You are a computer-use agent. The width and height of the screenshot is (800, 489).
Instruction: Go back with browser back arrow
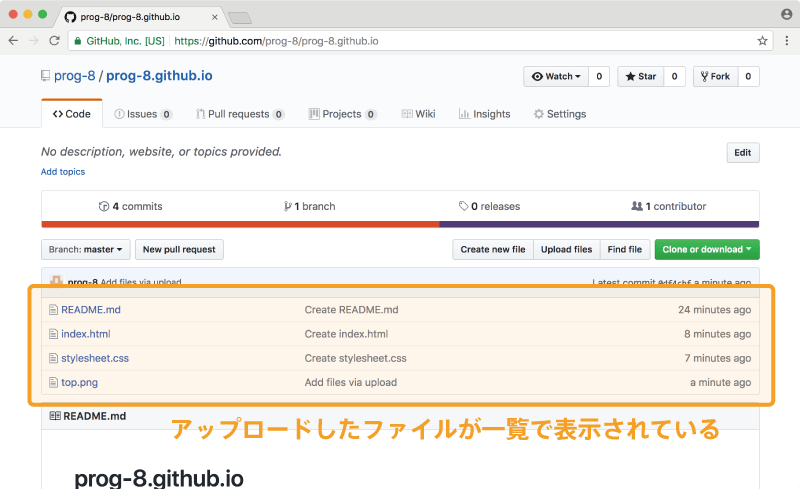pyautogui.click(x=13, y=41)
